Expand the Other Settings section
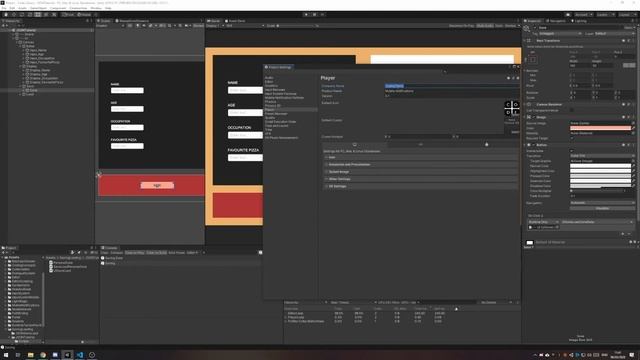This screenshot has height=360, width=640. (420, 179)
